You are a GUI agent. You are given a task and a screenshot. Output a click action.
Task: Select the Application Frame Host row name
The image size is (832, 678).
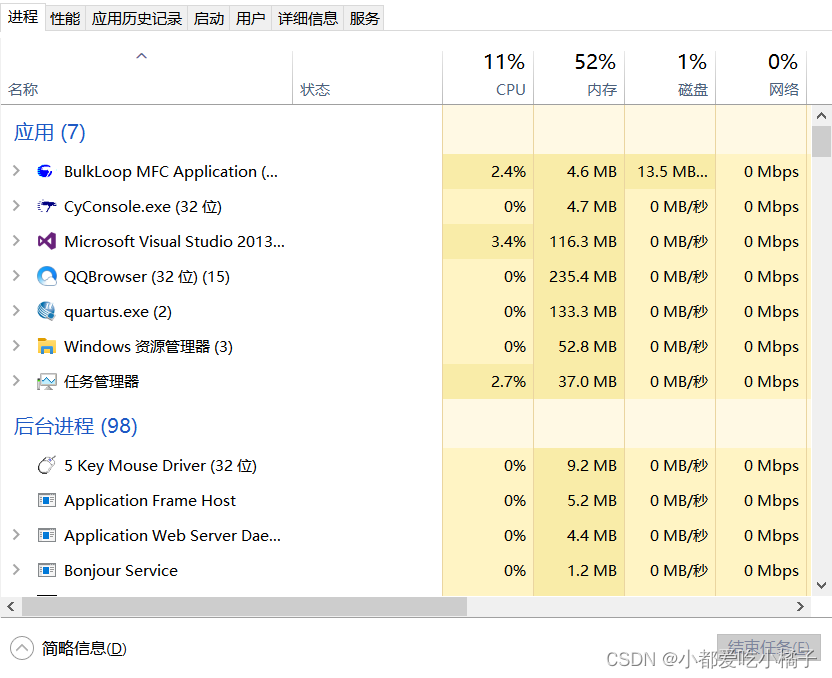(x=150, y=500)
